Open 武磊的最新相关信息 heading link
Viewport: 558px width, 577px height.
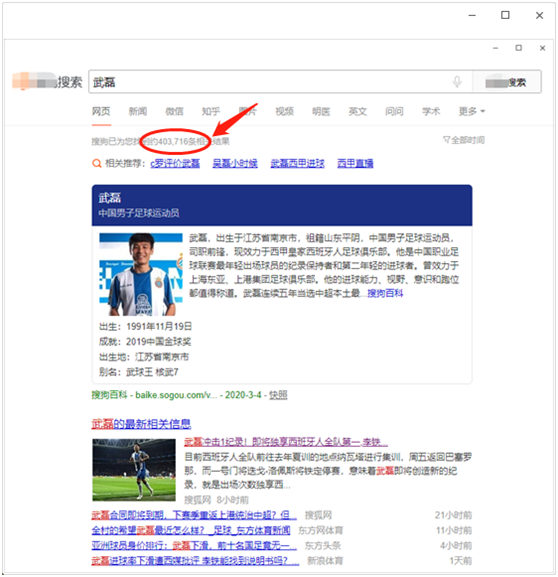tap(141, 424)
